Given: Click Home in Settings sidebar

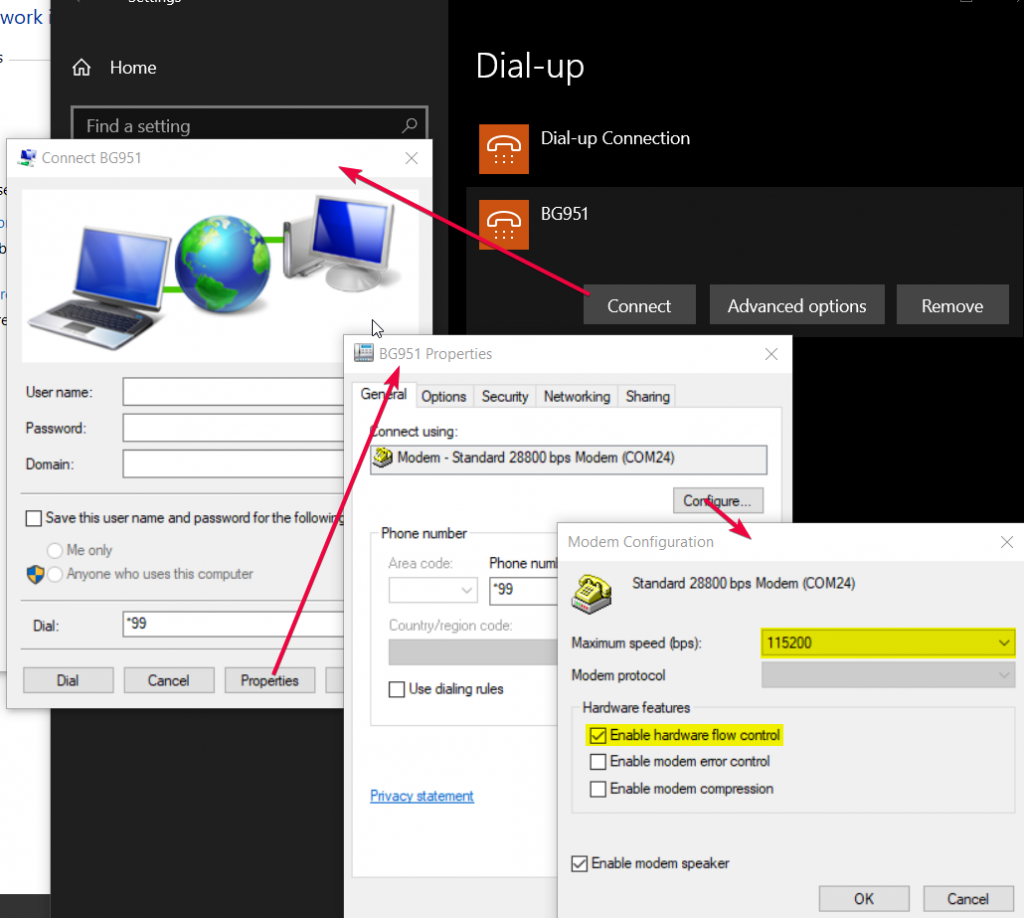Looking at the screenshot, I should point(133,68).
